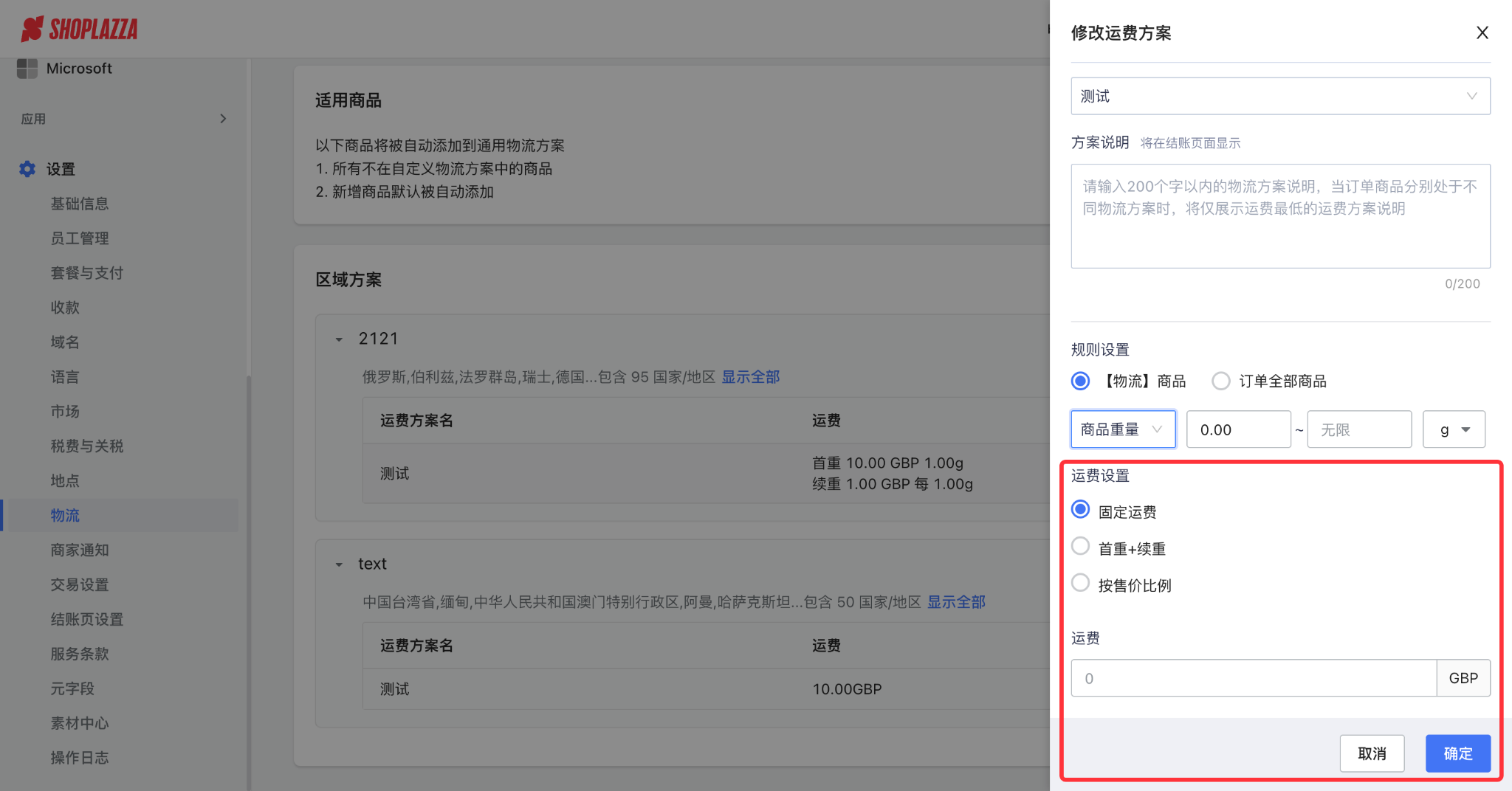1512x791 pixels.
Task: Click the Microsoft store icon
Action: [x=27, y=69]
